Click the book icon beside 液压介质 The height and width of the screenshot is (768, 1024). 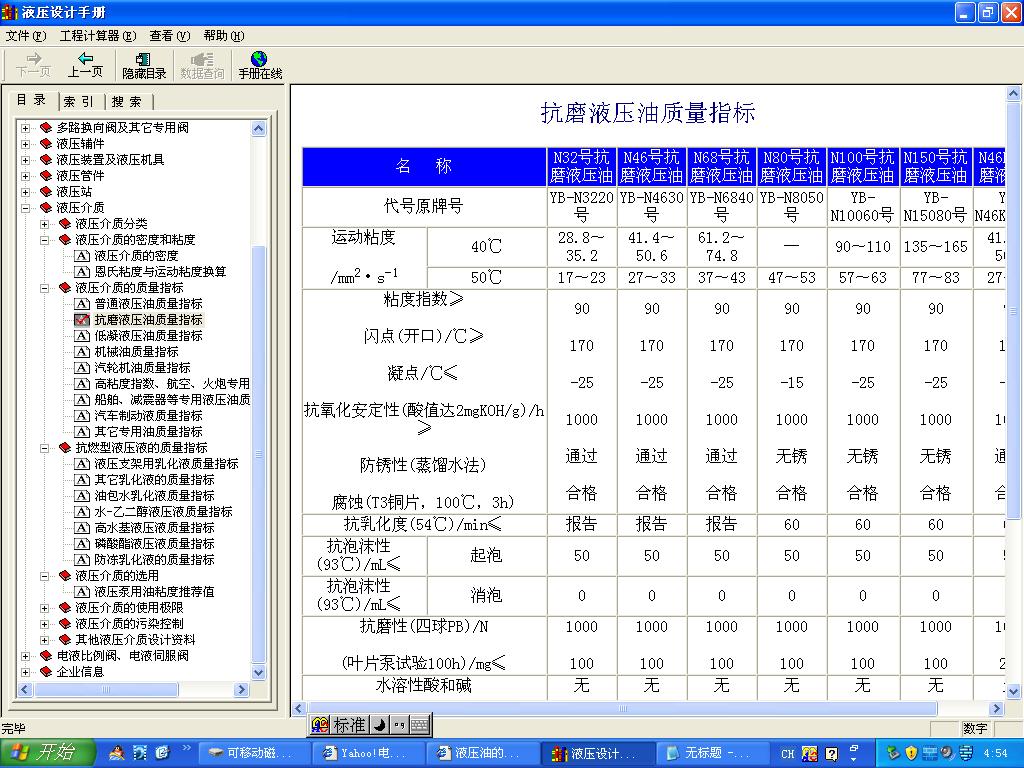46,208
